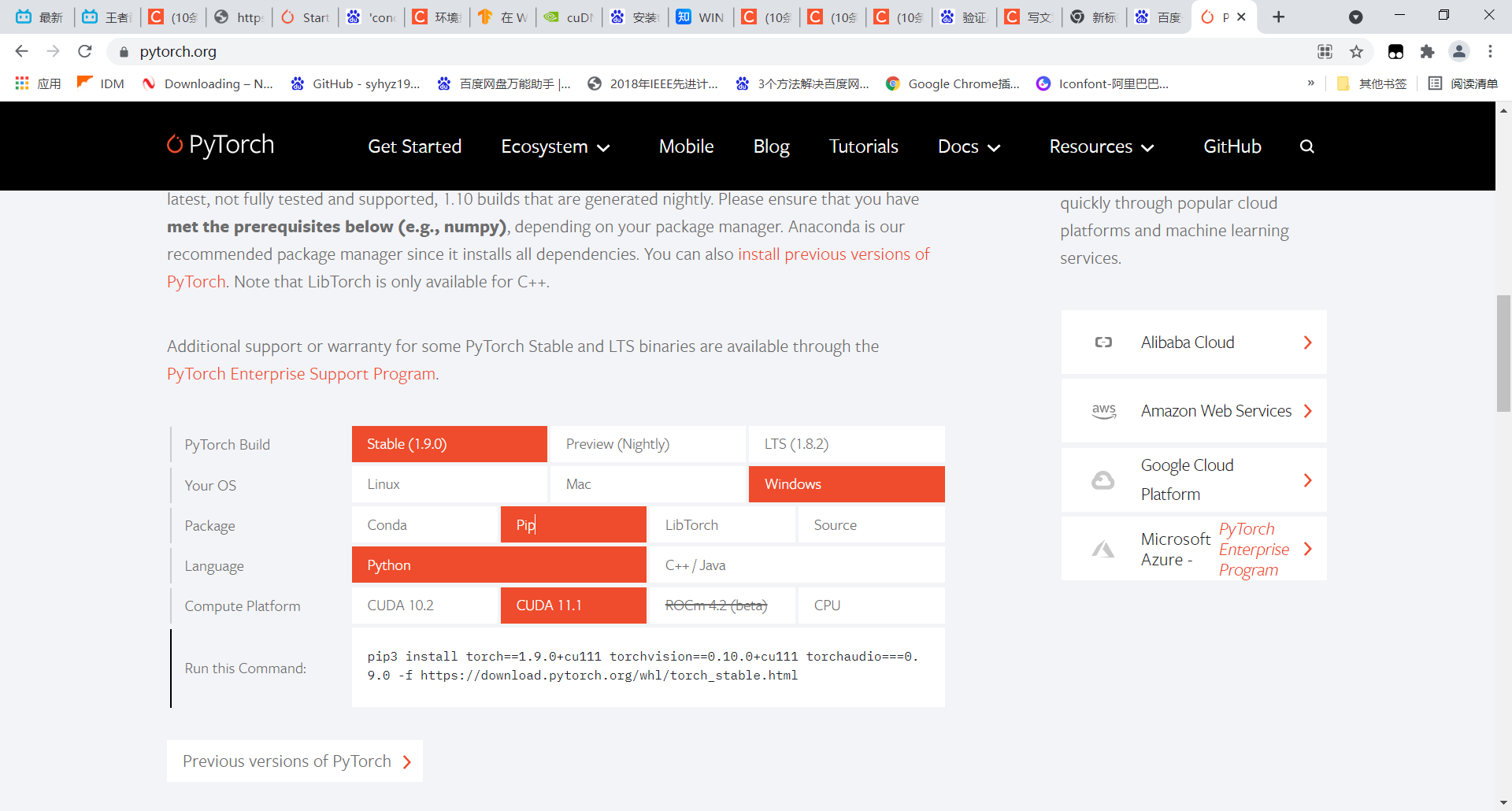The width and height of the screenshot is (1512, 811).
Task: Open Tutorials in navigation
Action: coord(863,146)
